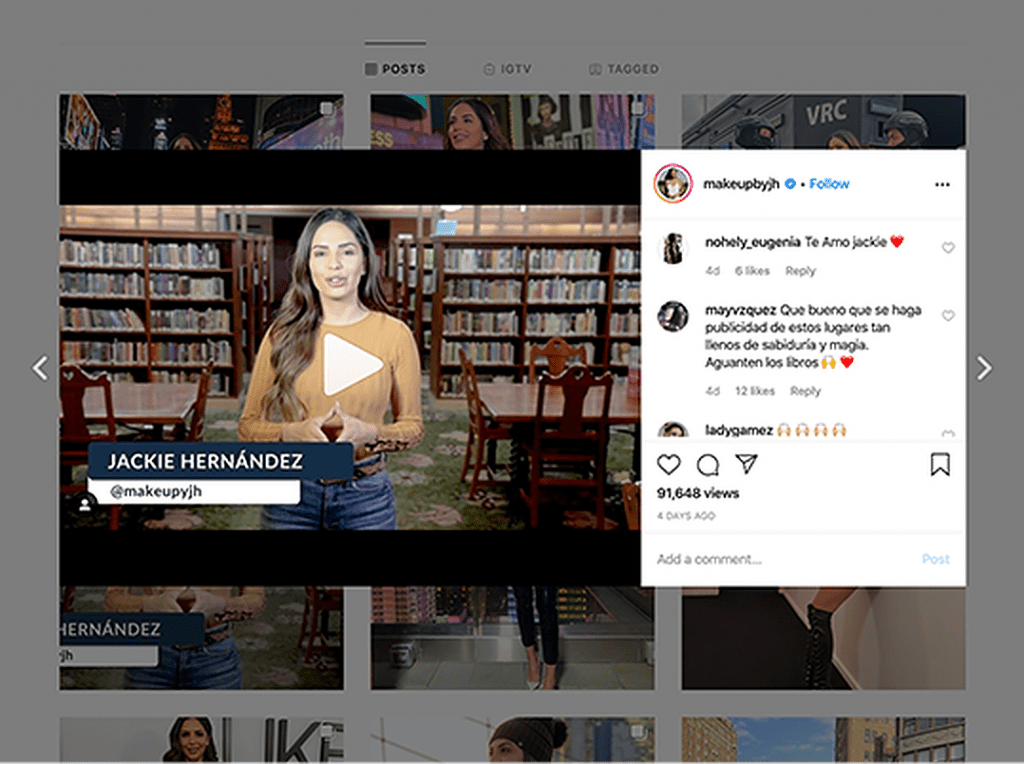The width and height of the screenshot is (1024, 764).
Task: Open the 4d timestamp on mayvzquez's comment
Action: click(712, 391)
